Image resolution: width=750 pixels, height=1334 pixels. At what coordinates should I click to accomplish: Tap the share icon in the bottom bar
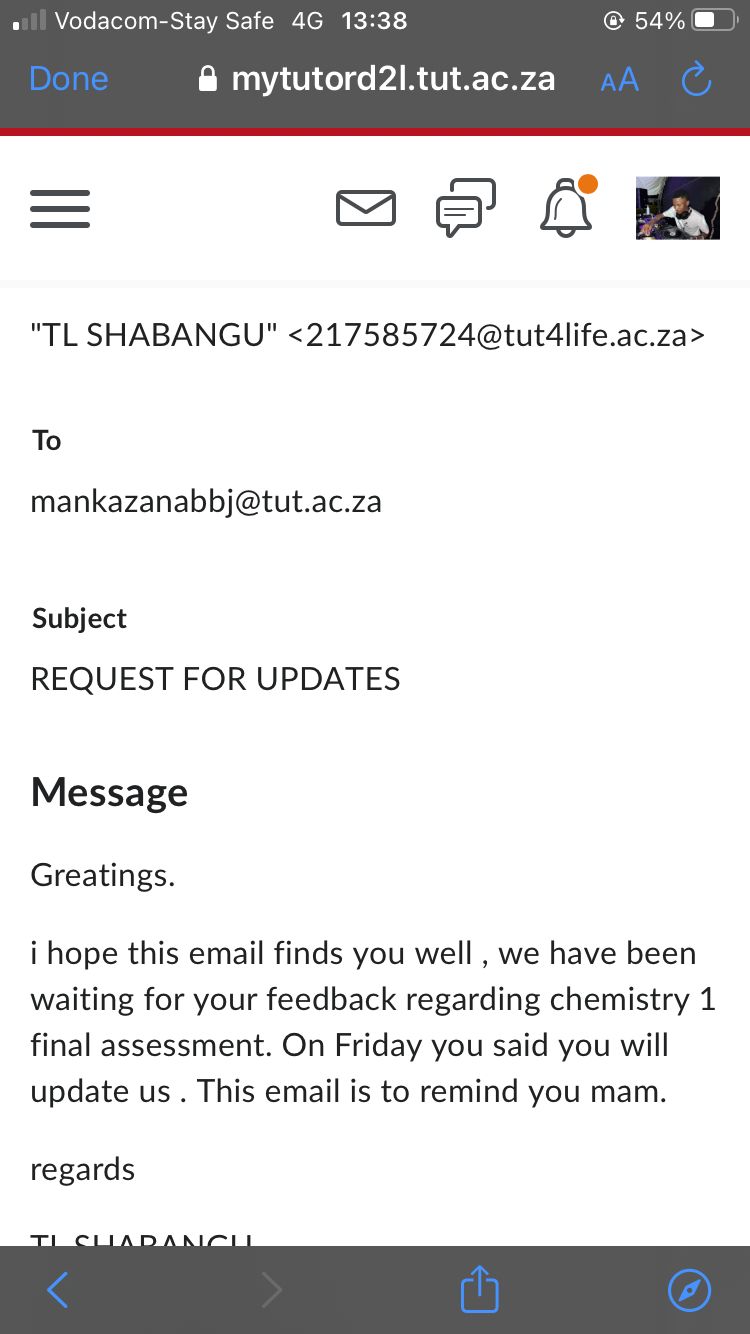tap(479, 1289)
